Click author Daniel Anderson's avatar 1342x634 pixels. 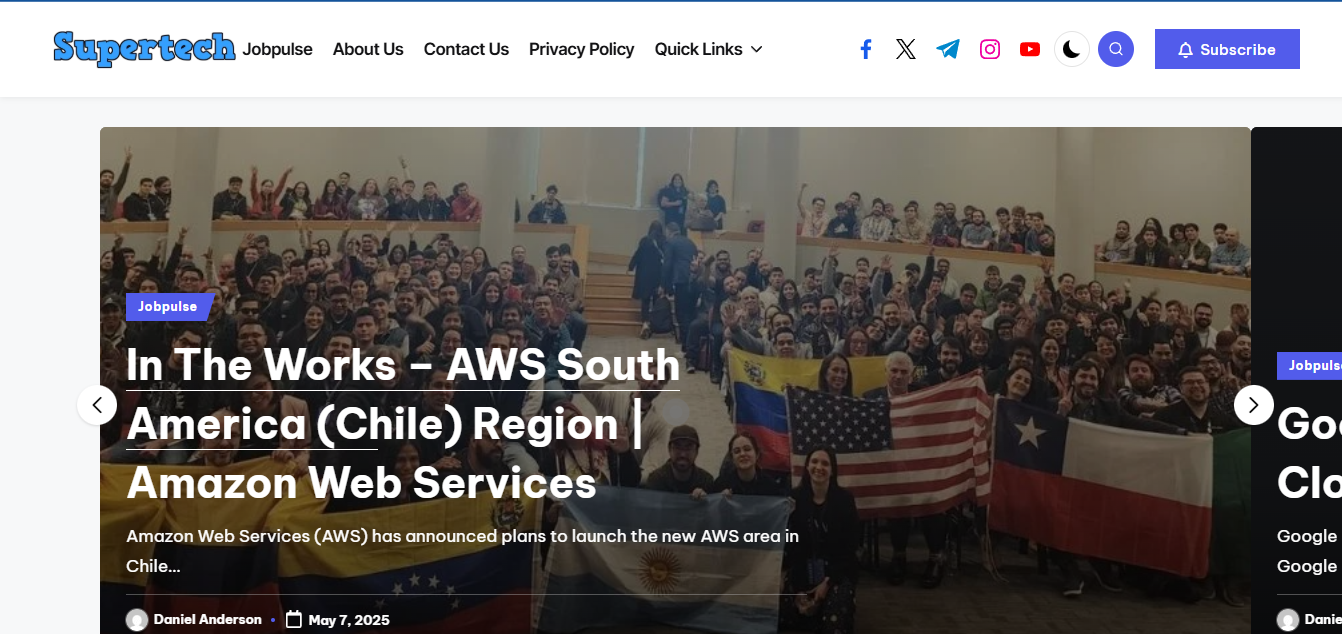pyautogui.click(x=137, y=620)
